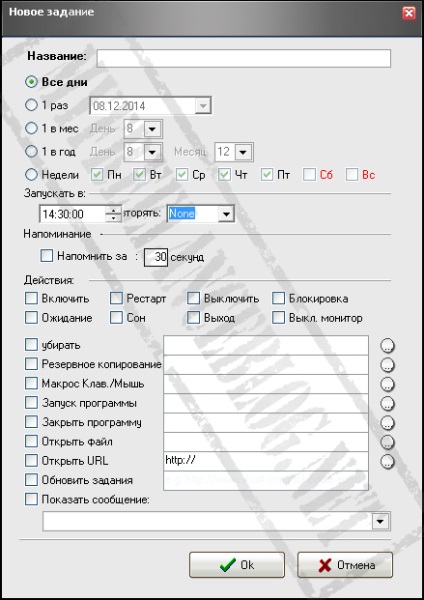The width and height of the screenshot is (424, 600).
Task: Click browse button for Закрыть программу
Action: click(387, 423)
